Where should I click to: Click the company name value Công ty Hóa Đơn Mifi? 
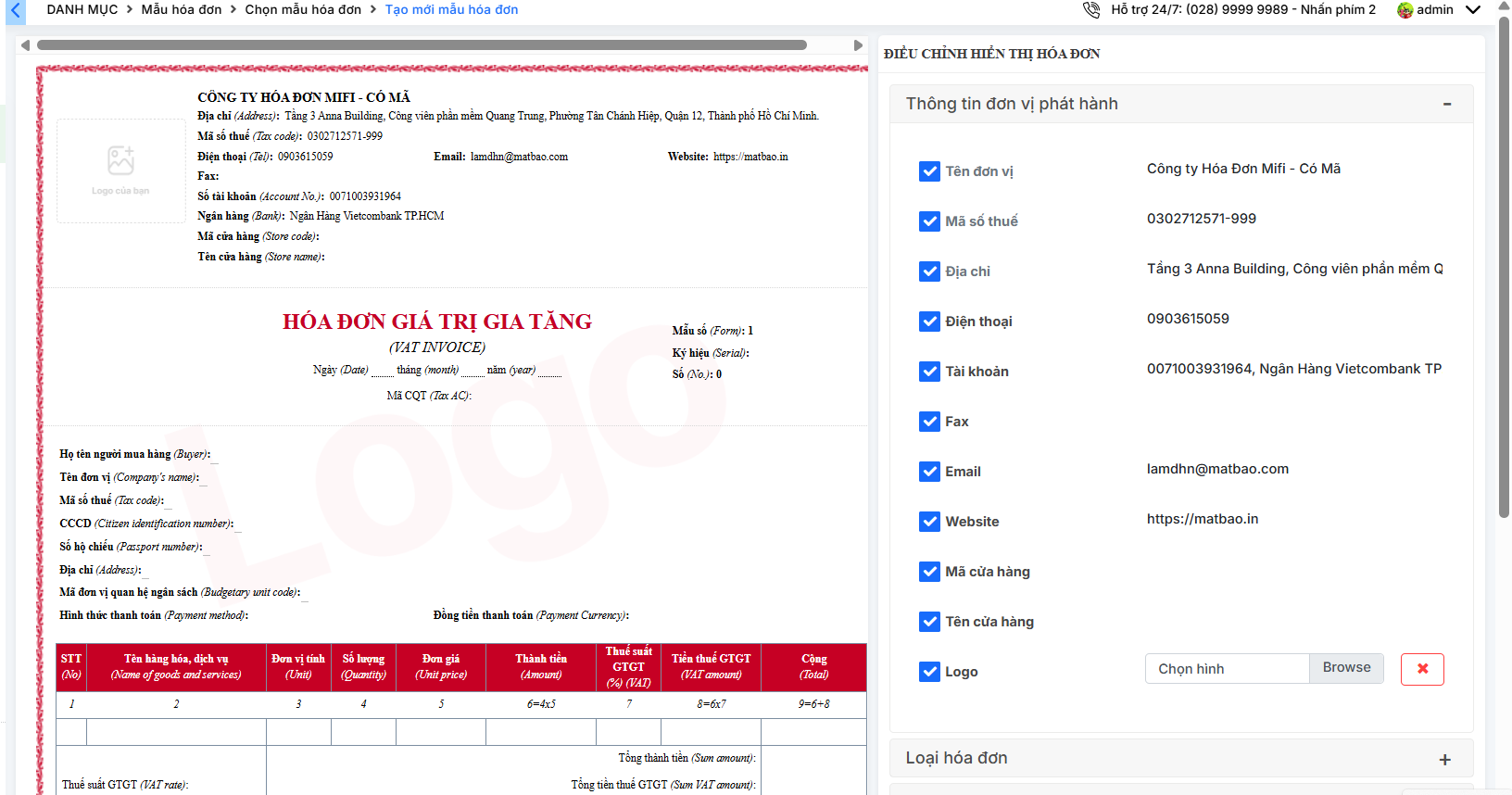click(1243, 169)
